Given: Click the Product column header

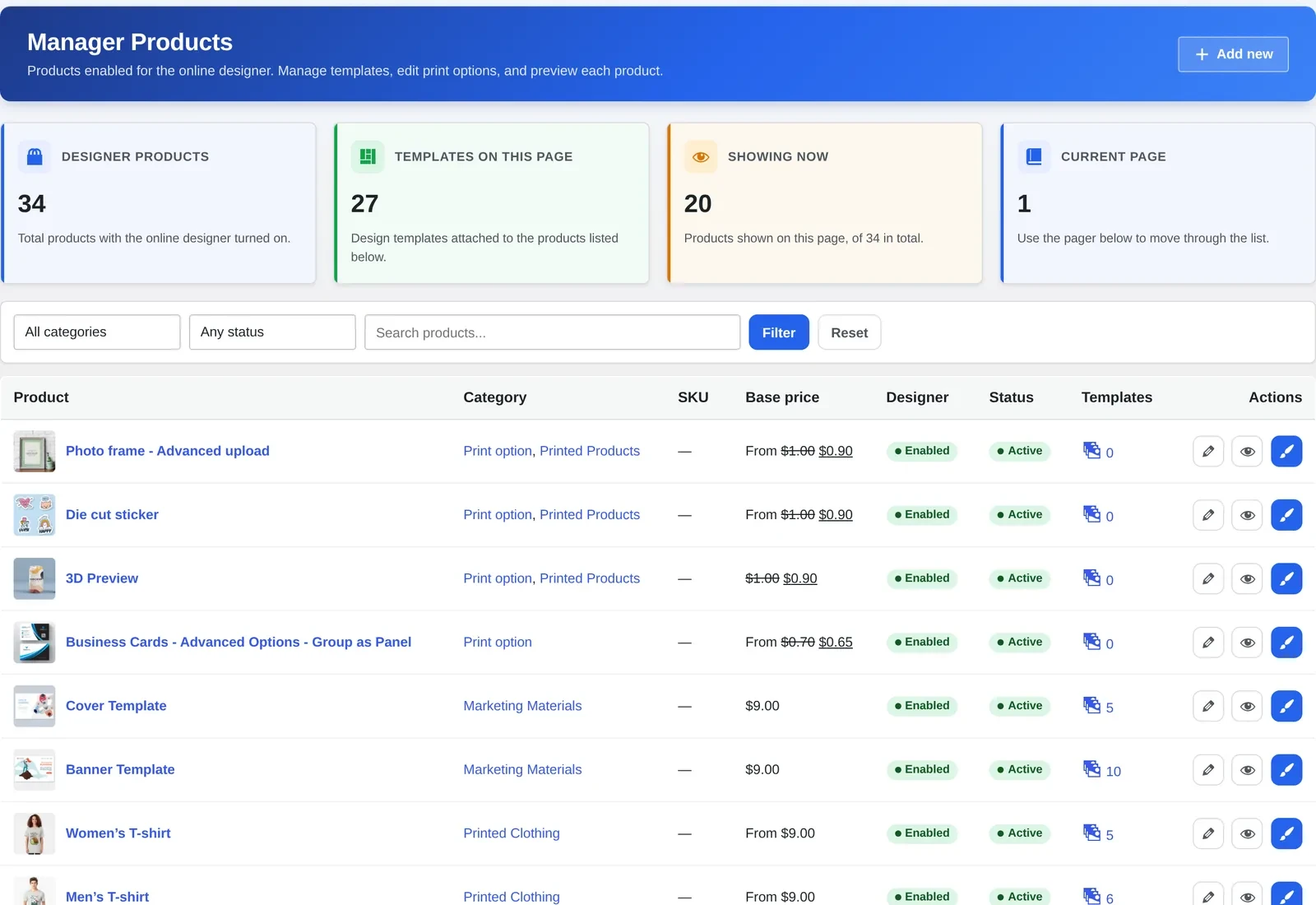Looking at the screenshot, I should coord(41,397).
